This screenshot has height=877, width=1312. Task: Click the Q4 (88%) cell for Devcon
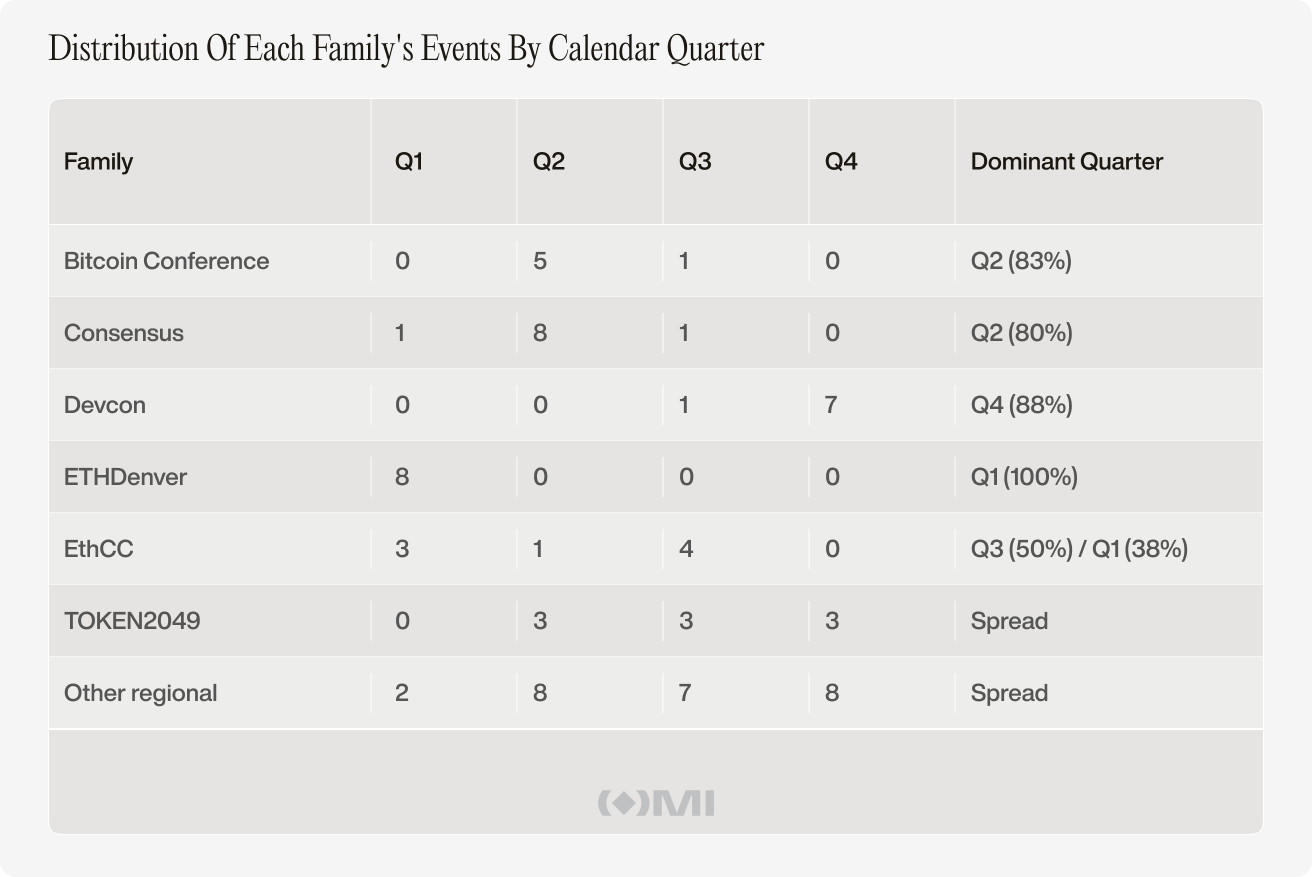click(x=1021, y=405)
